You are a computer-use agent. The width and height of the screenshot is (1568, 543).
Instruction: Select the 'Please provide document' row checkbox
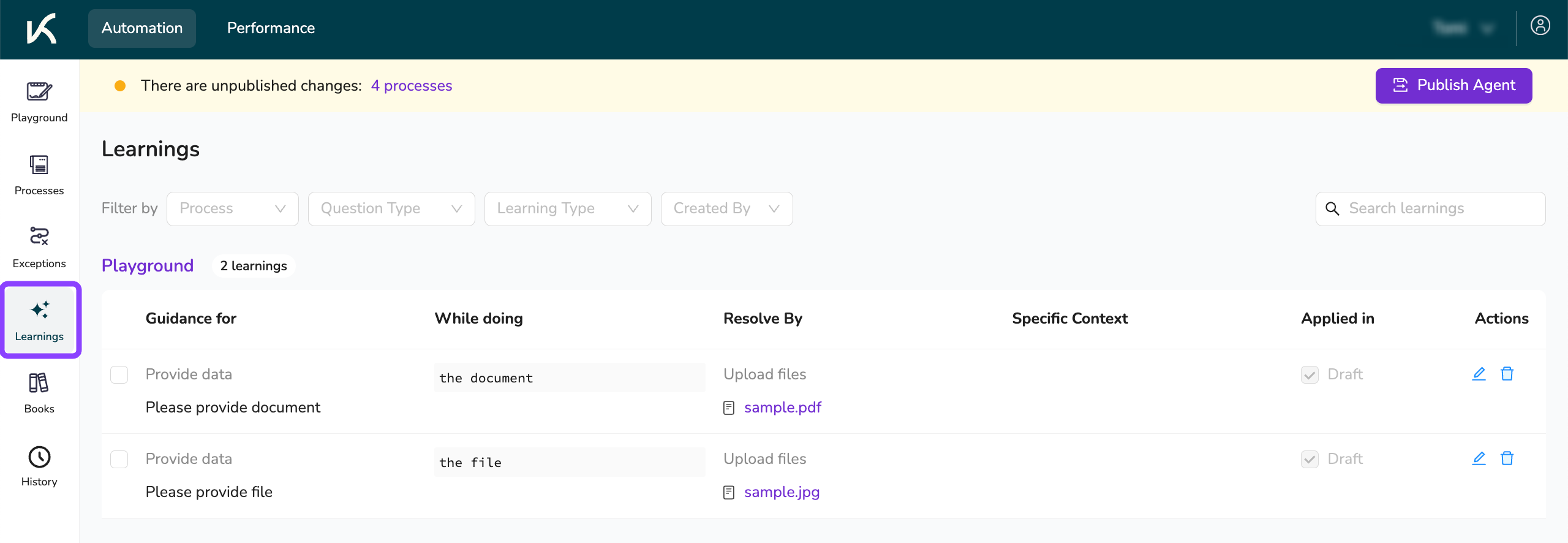[119, 374]
